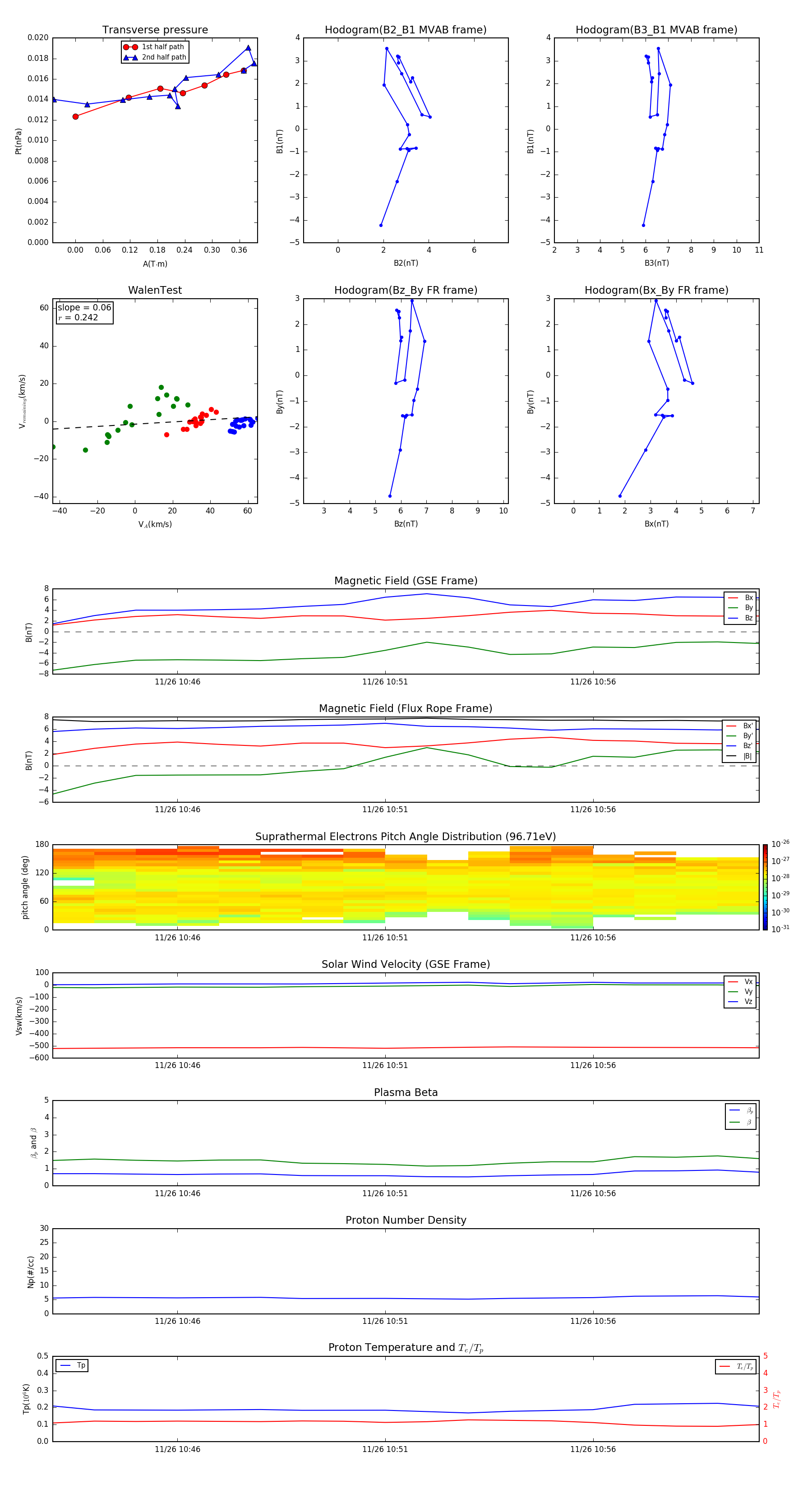Click Bz' legend entry in Flux Rope plot
The width and height of the screenshot is (812, 1489).
[x=740, y=746]
